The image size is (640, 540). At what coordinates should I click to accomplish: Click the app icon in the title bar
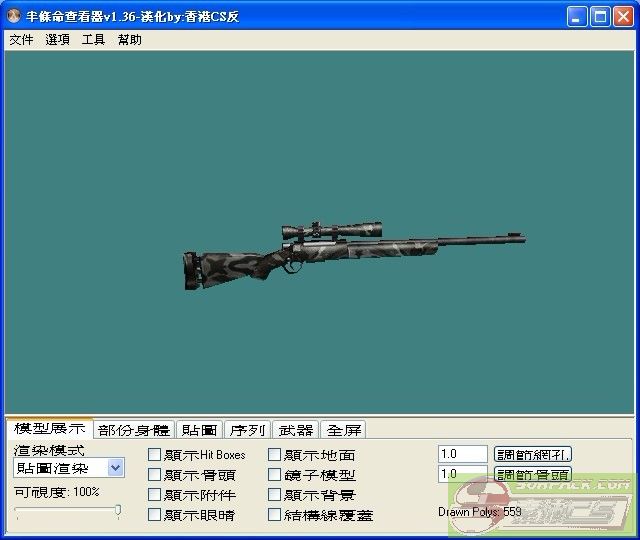[x=14, y=17]
